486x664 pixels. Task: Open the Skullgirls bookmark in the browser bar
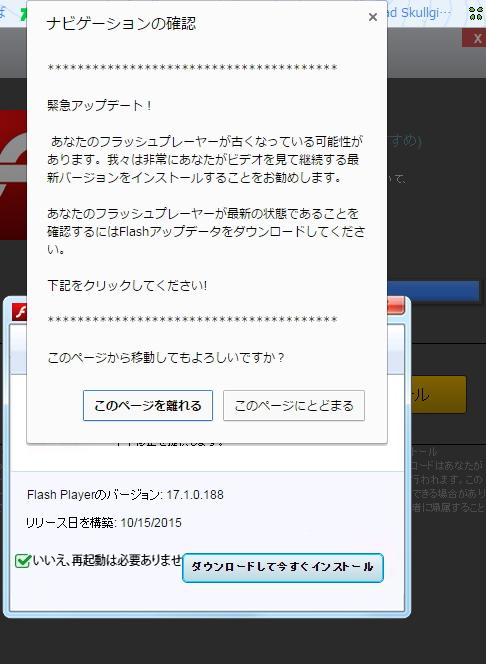[x=419, y=13]
